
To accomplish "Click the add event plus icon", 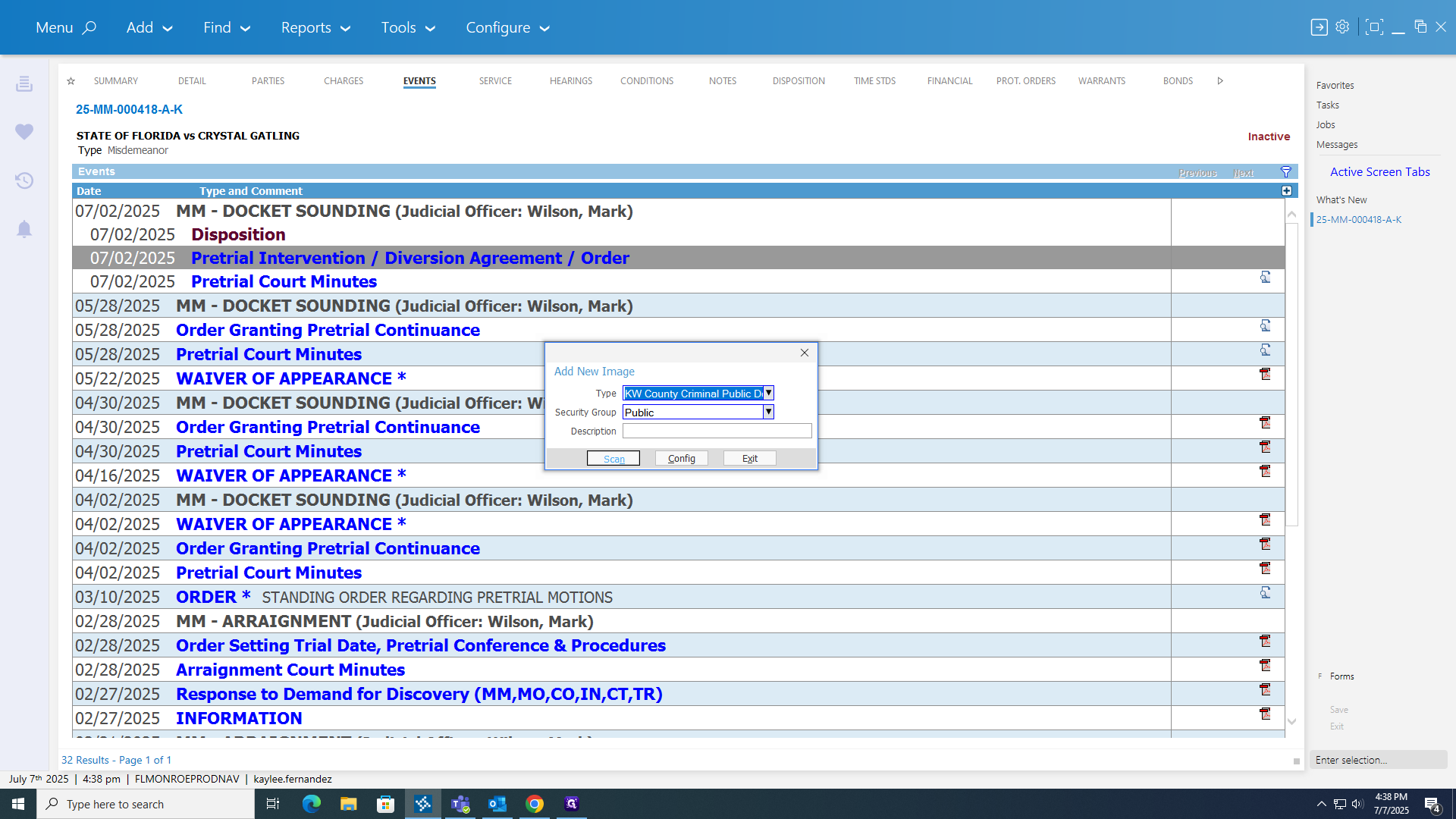I will tap(1287, 191).
